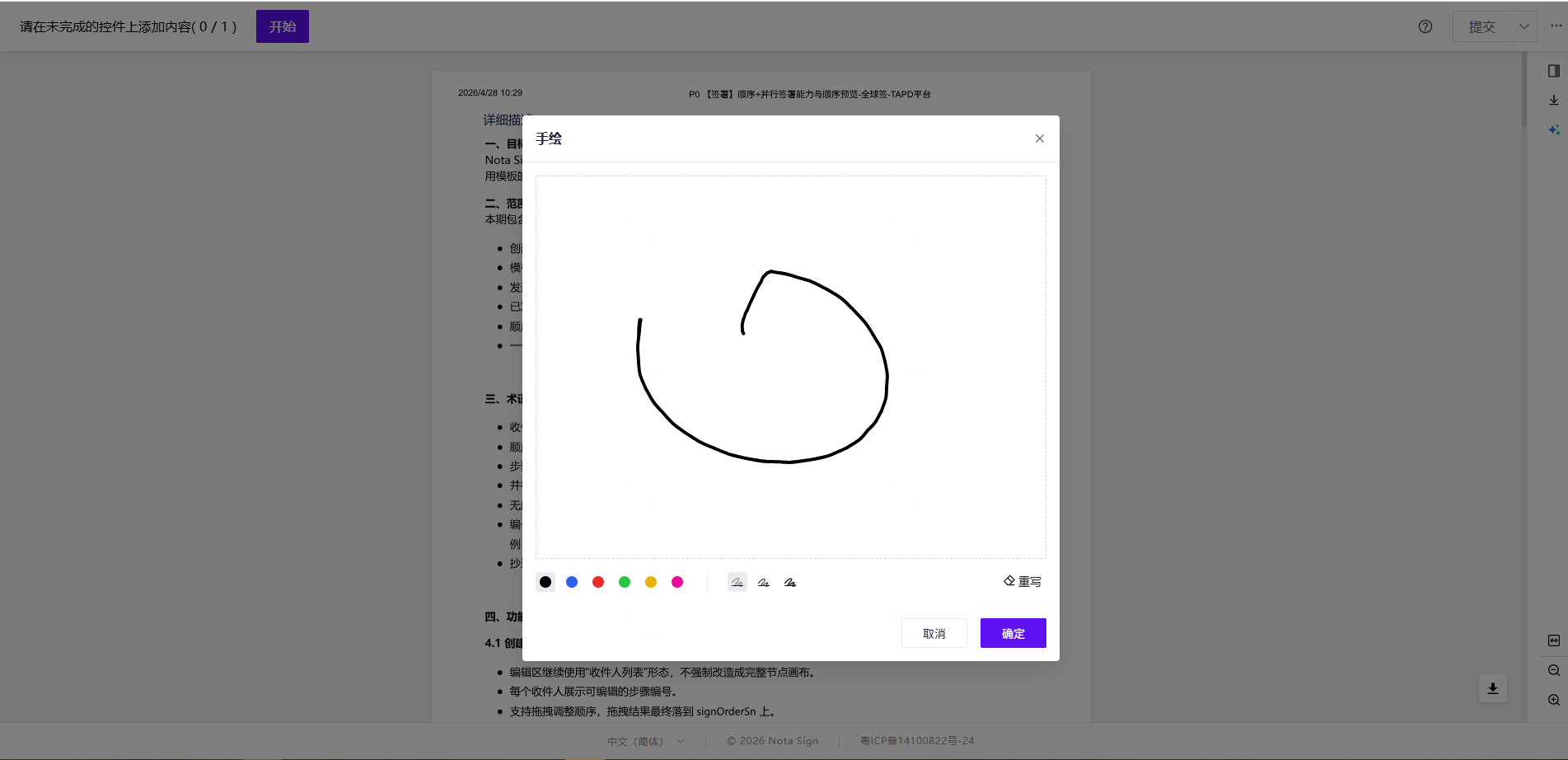Choose the thin pen stroke icon
The width and height of the screenshot is (1568, 760).
[x=737, y=582]
